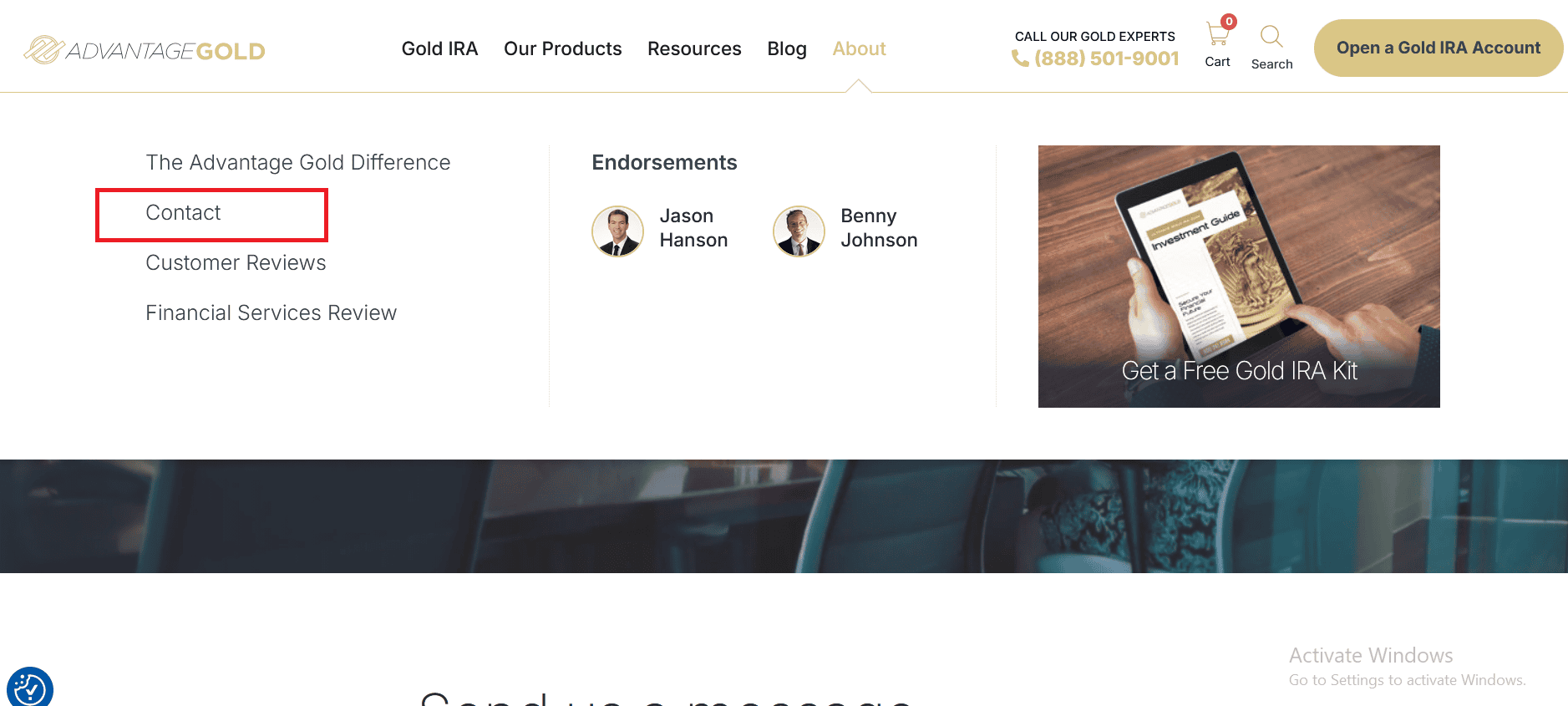1568x706 pixels.
Task: Click the Search label
Action: [x=1271, y=64]
